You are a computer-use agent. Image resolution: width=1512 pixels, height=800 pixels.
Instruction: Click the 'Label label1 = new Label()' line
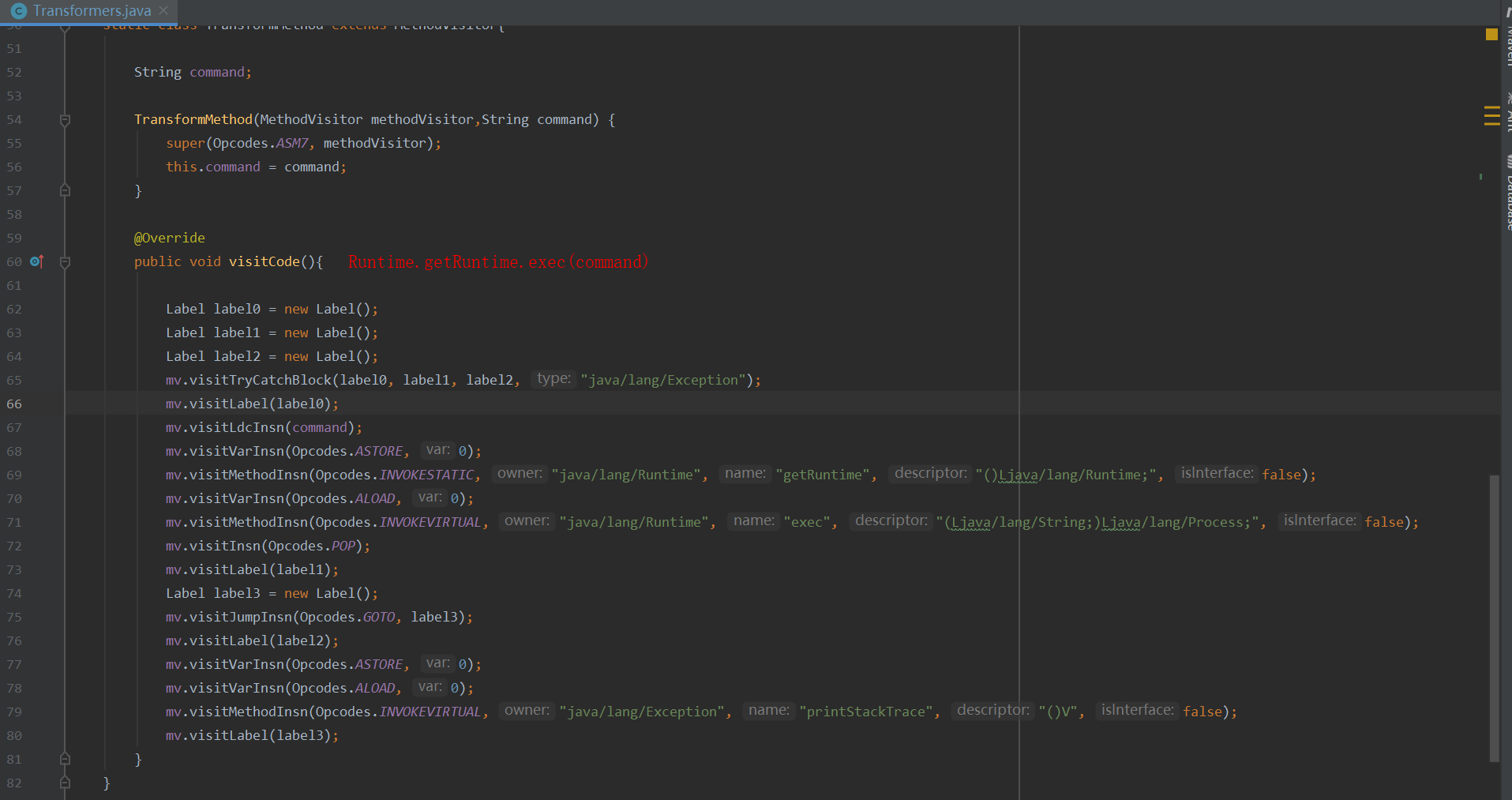point(272,332)
